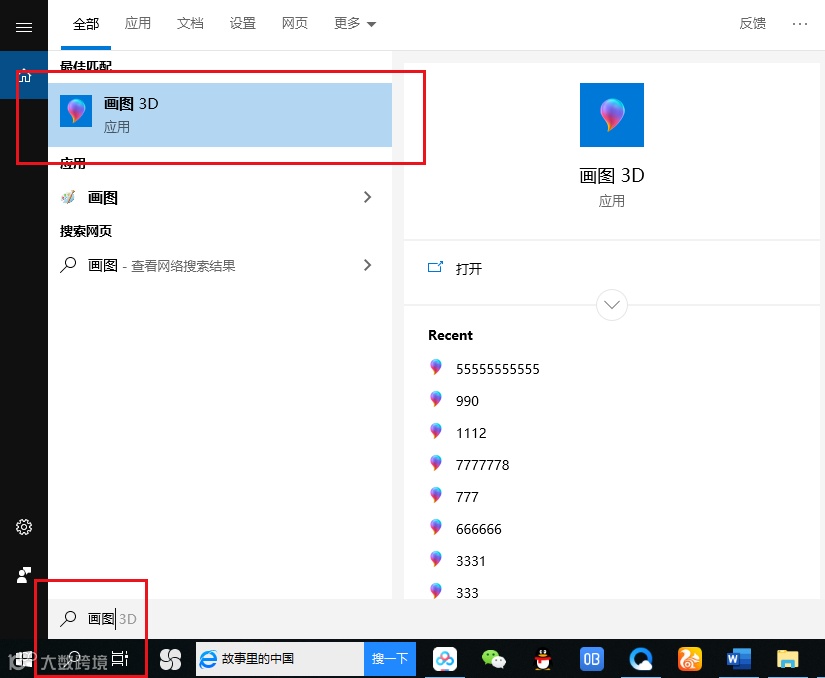
Task: Open recent file 990
Action: point(467,401)
